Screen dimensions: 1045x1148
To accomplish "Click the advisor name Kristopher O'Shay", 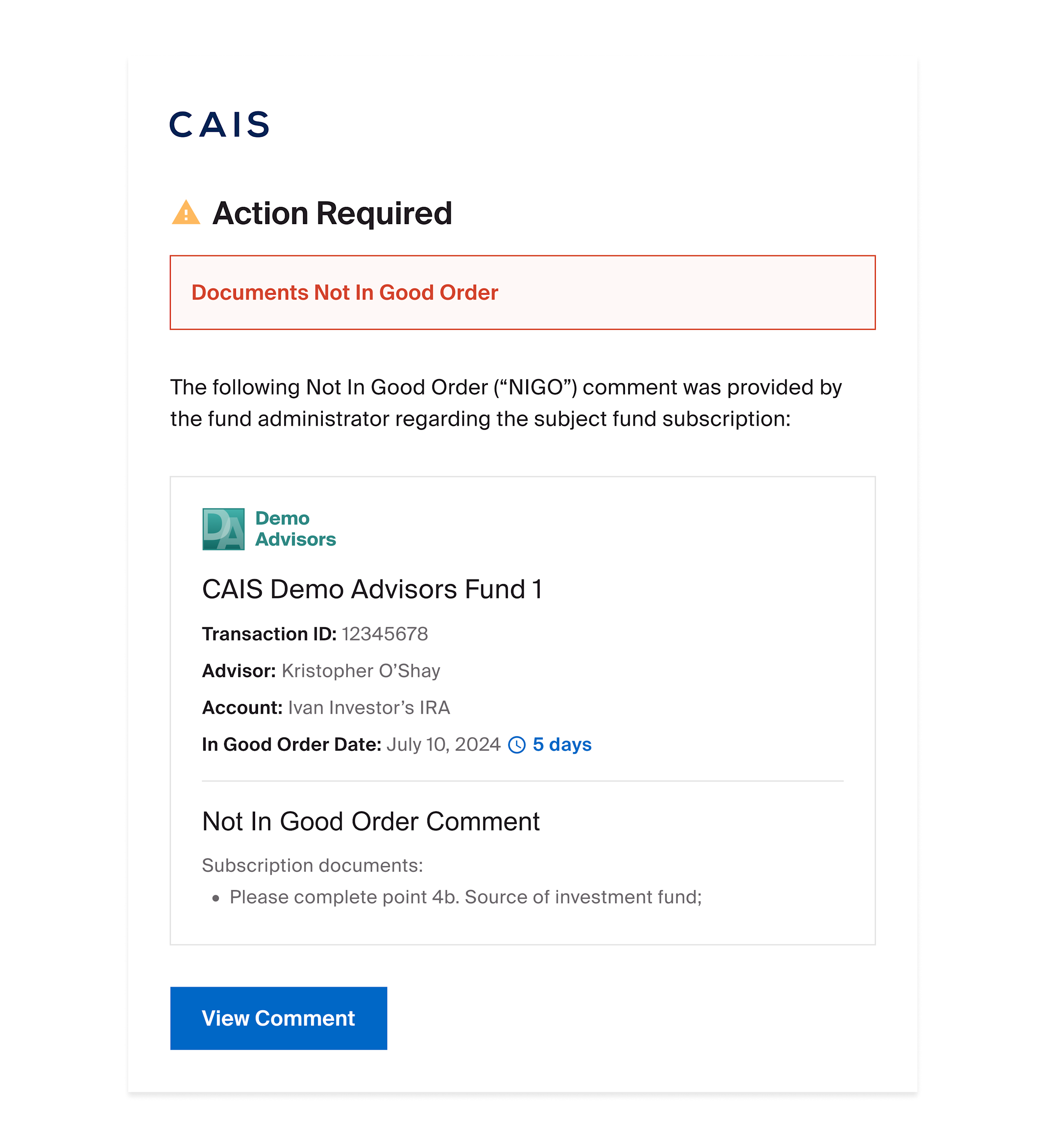I will click(x=360, y=671).
